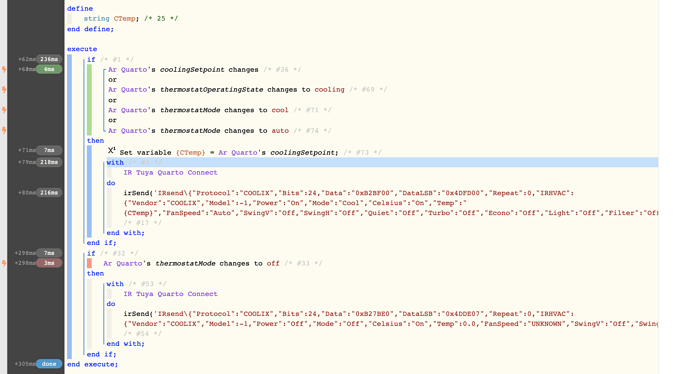The width and height of the screenshot is (690, 374).
Task: Select the coolingSetpoint changes condition #36
Action: point(205,70)
